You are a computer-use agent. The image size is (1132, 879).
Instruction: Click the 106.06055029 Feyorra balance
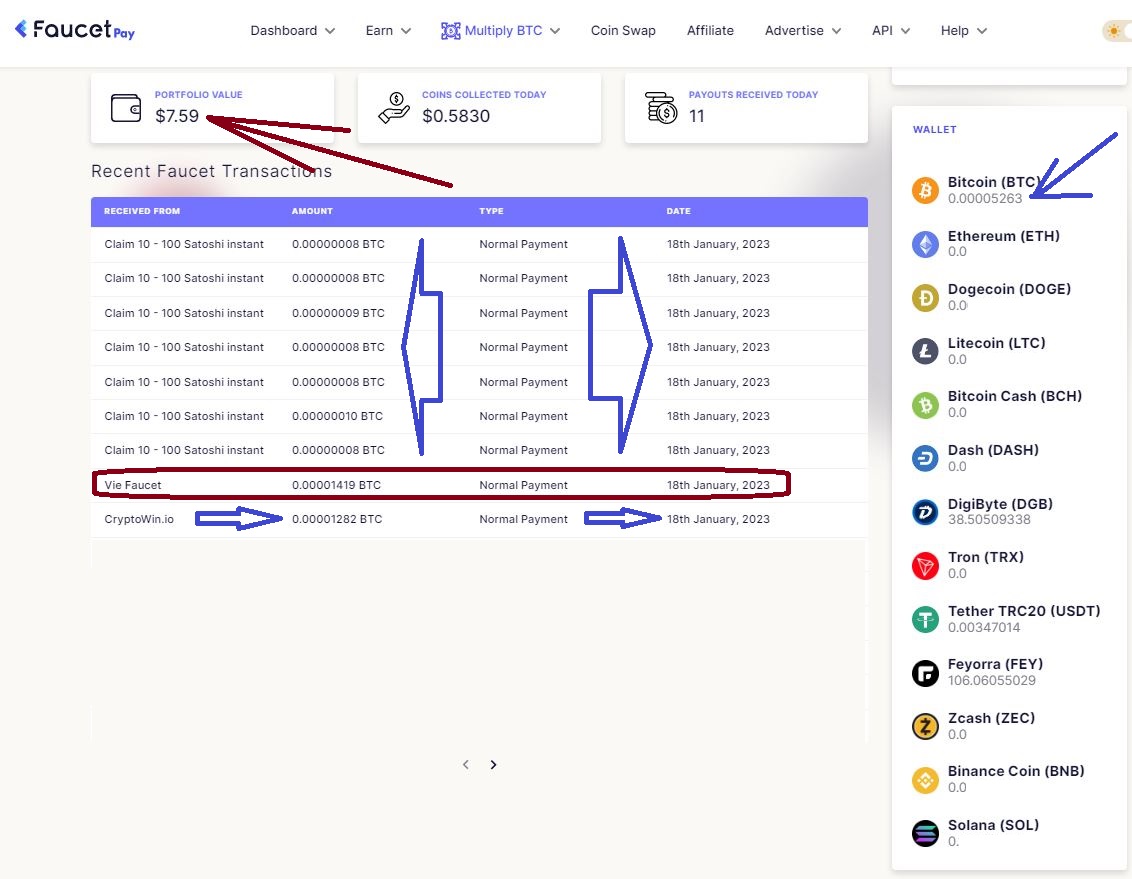click(x=991, y=681)
